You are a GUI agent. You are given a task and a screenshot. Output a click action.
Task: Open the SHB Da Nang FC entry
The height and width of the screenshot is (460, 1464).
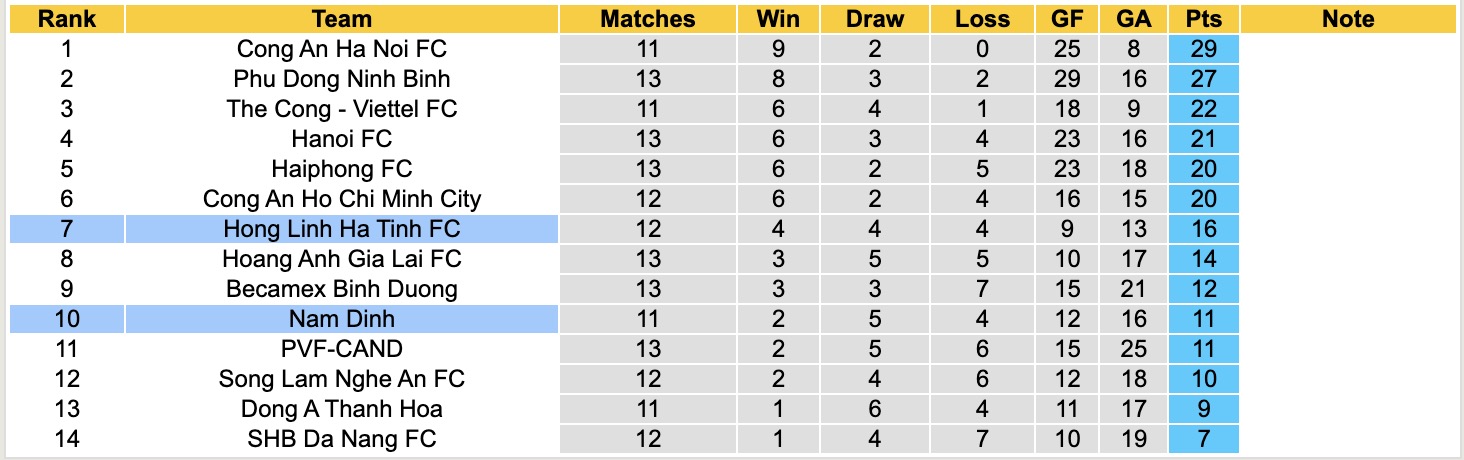[x=342, y=439]
